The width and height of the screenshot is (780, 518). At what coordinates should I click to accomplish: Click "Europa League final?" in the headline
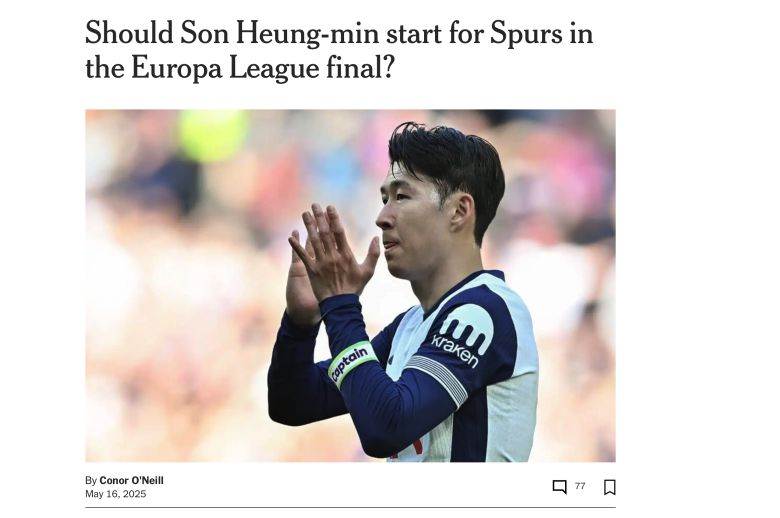coord(262,68)
